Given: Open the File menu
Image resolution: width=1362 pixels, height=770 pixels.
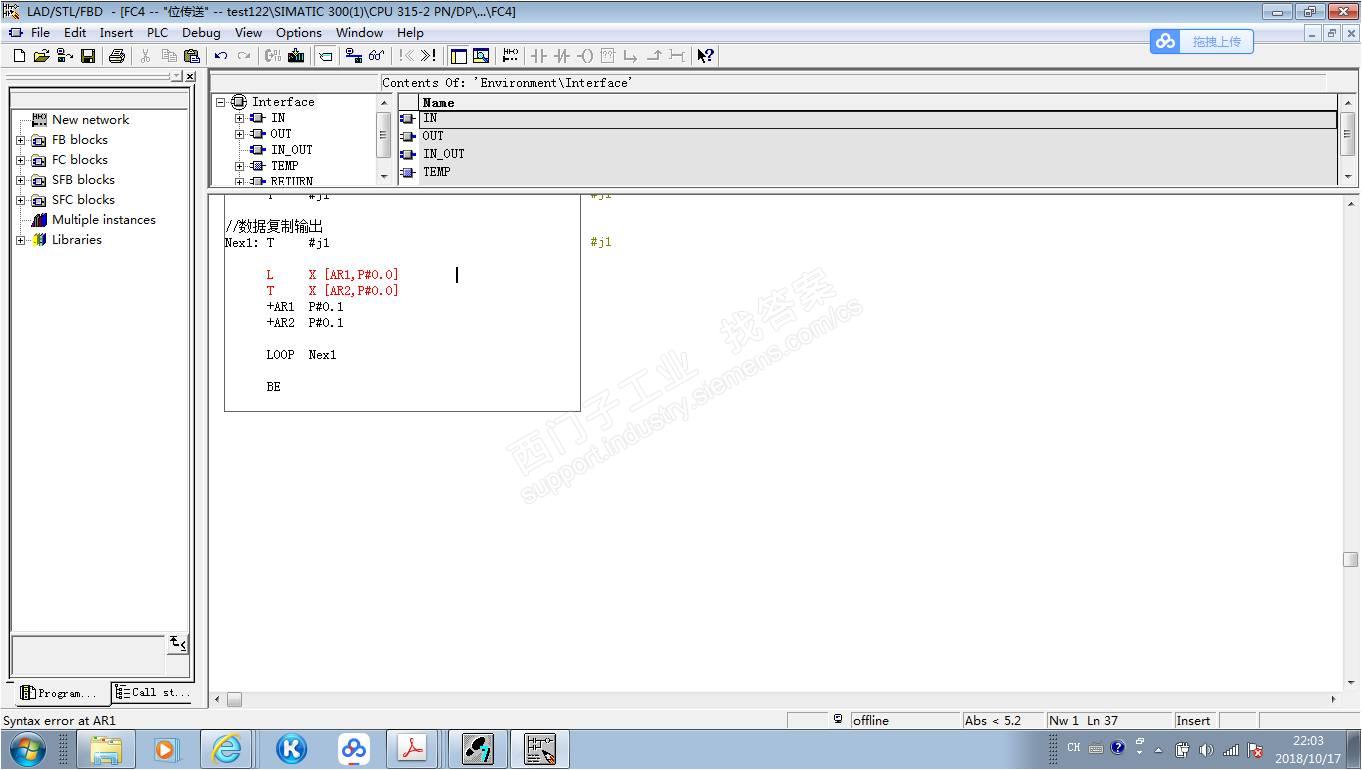Looking at the screenshot, I should [x=40, y=33].
